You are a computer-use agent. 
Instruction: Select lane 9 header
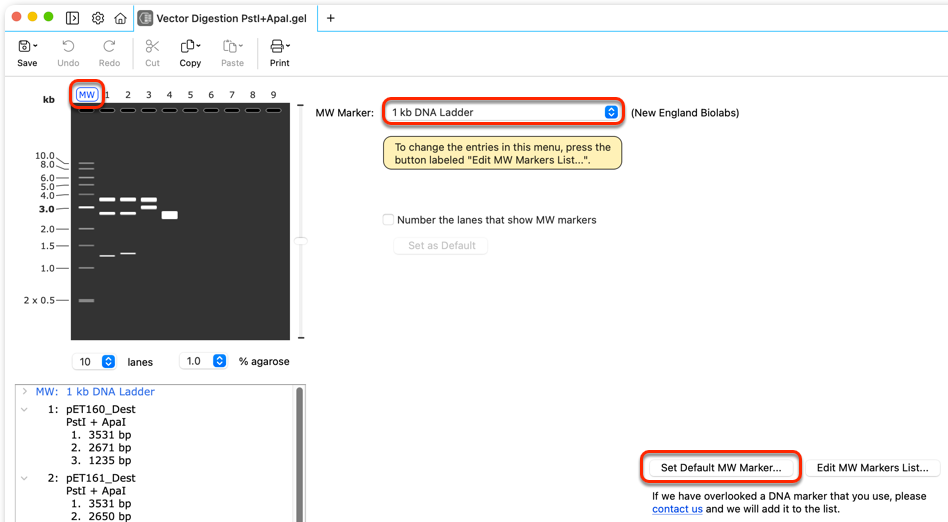tap(273, 94)
